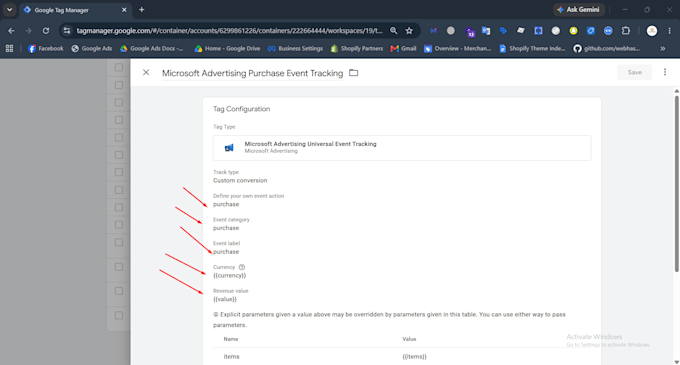This screenshot has width=680, height=365.
Task: Click the round blue extension icon before Extensions puzzle
Action: 608,31
